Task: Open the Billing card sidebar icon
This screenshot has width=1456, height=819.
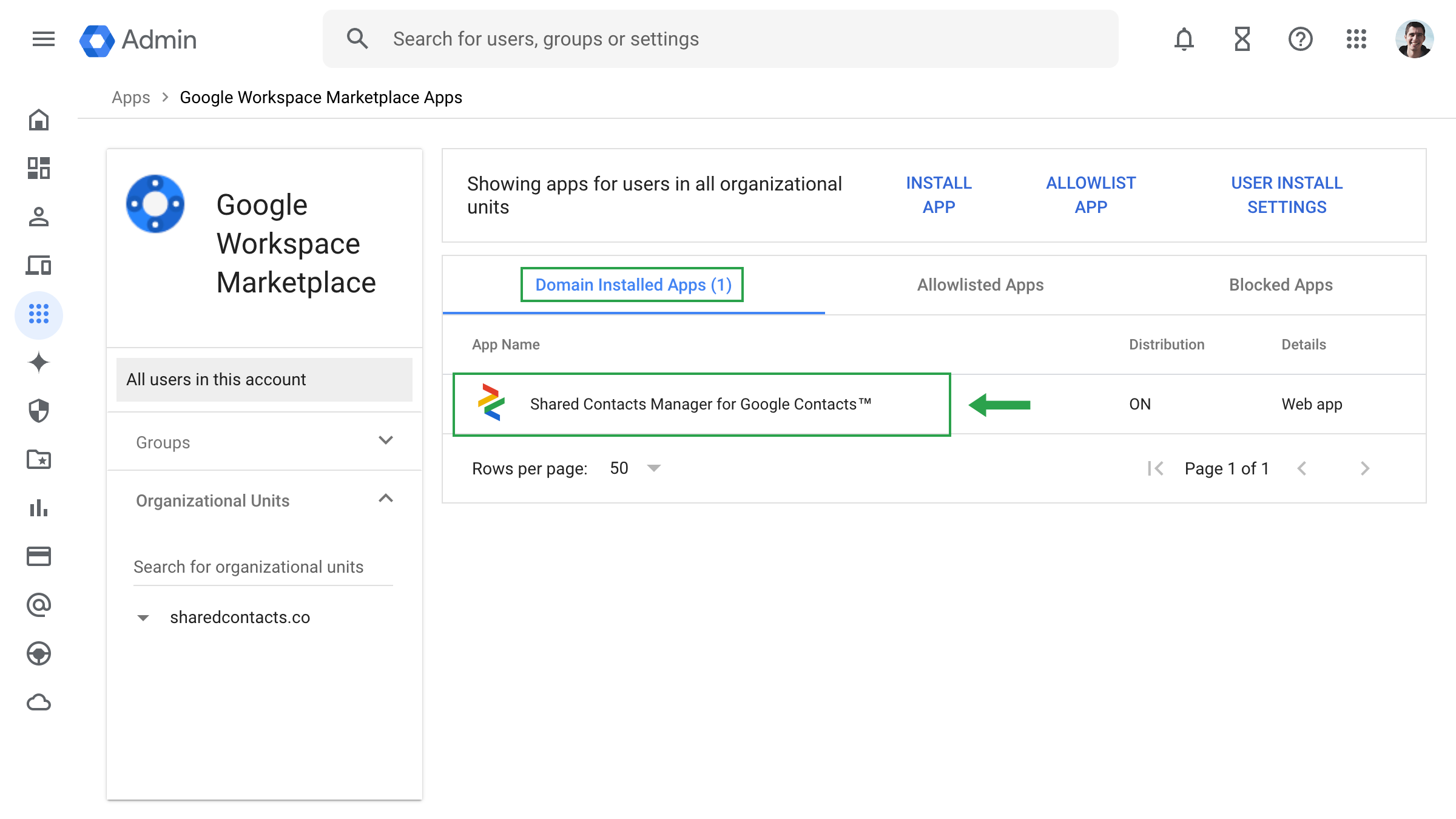Action: 39,556
